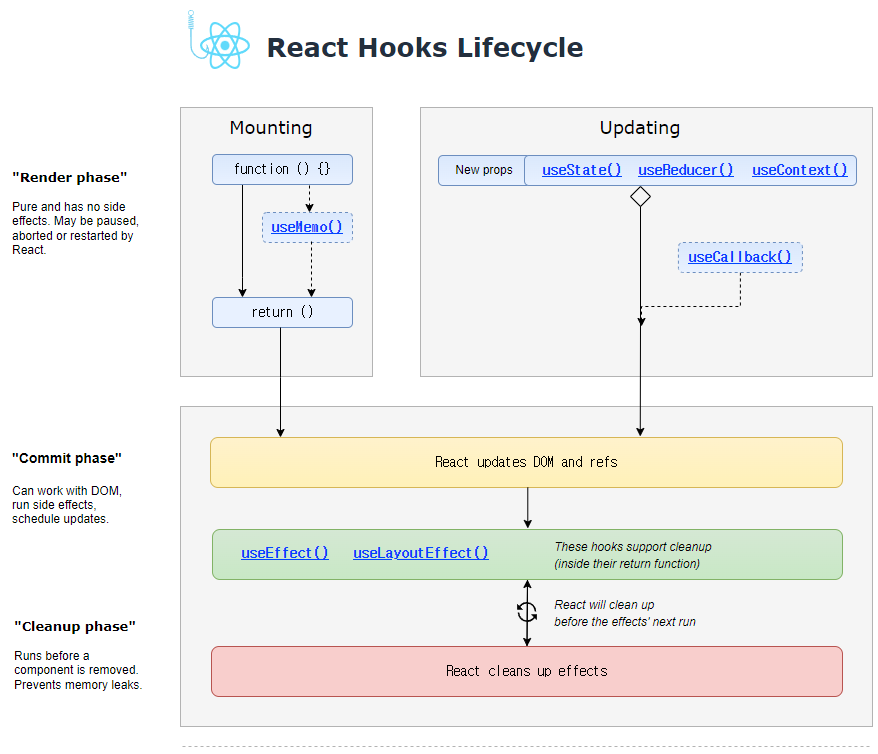Open the useReducer() link
Viewport: 878px width, 754px height.
685,170
